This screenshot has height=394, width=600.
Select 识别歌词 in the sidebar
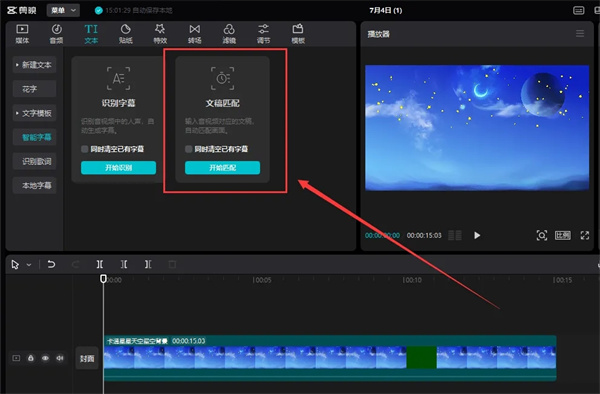[34, 161]
